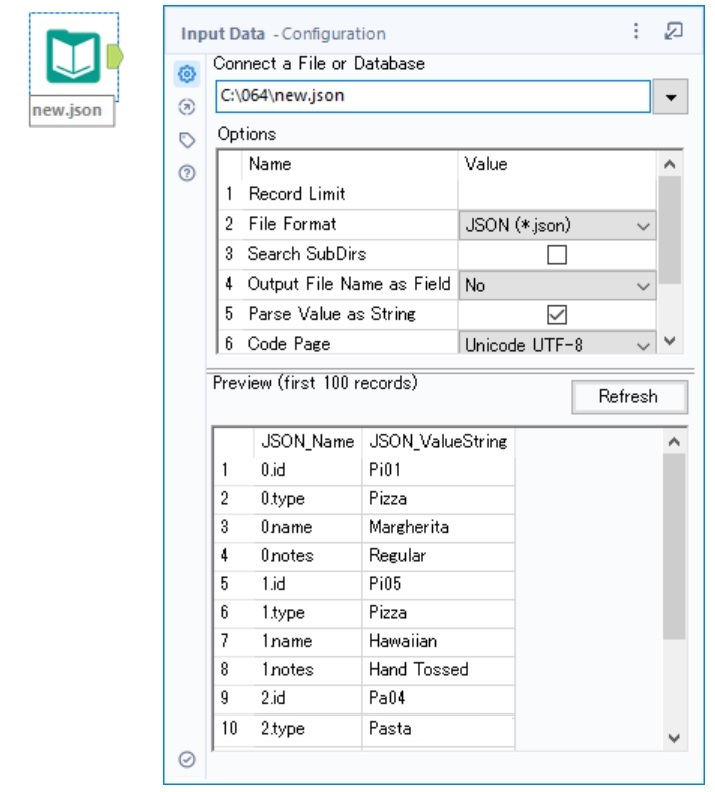The height and width of the screenshot is (792, 715).
Task: Click the green output anchor of Input Data tool
Action: [x=115, y=56]
